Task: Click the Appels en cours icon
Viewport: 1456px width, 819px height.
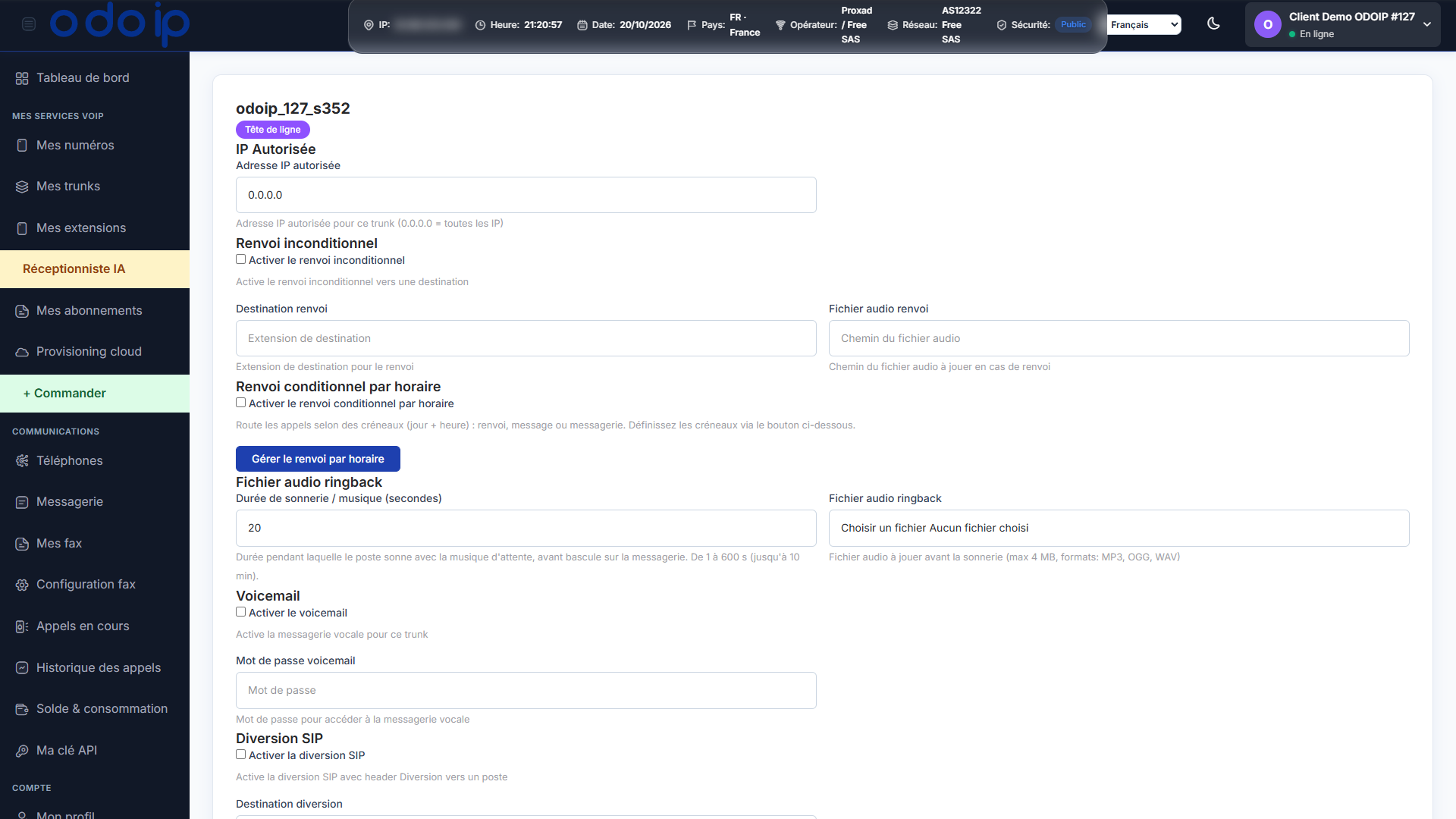Action: (x=22, y=626)
